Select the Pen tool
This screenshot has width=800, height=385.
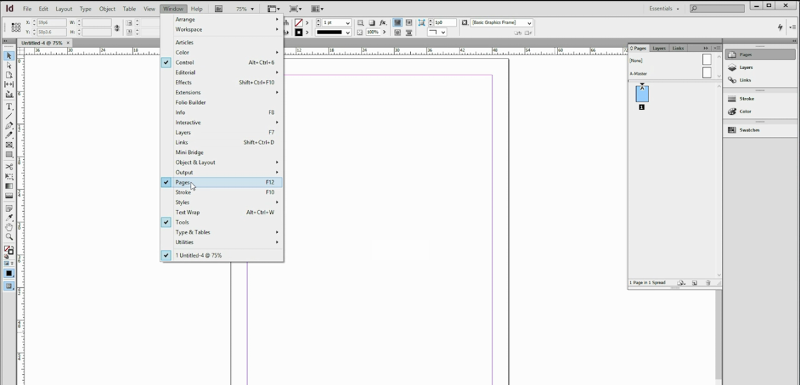point(9,126)
